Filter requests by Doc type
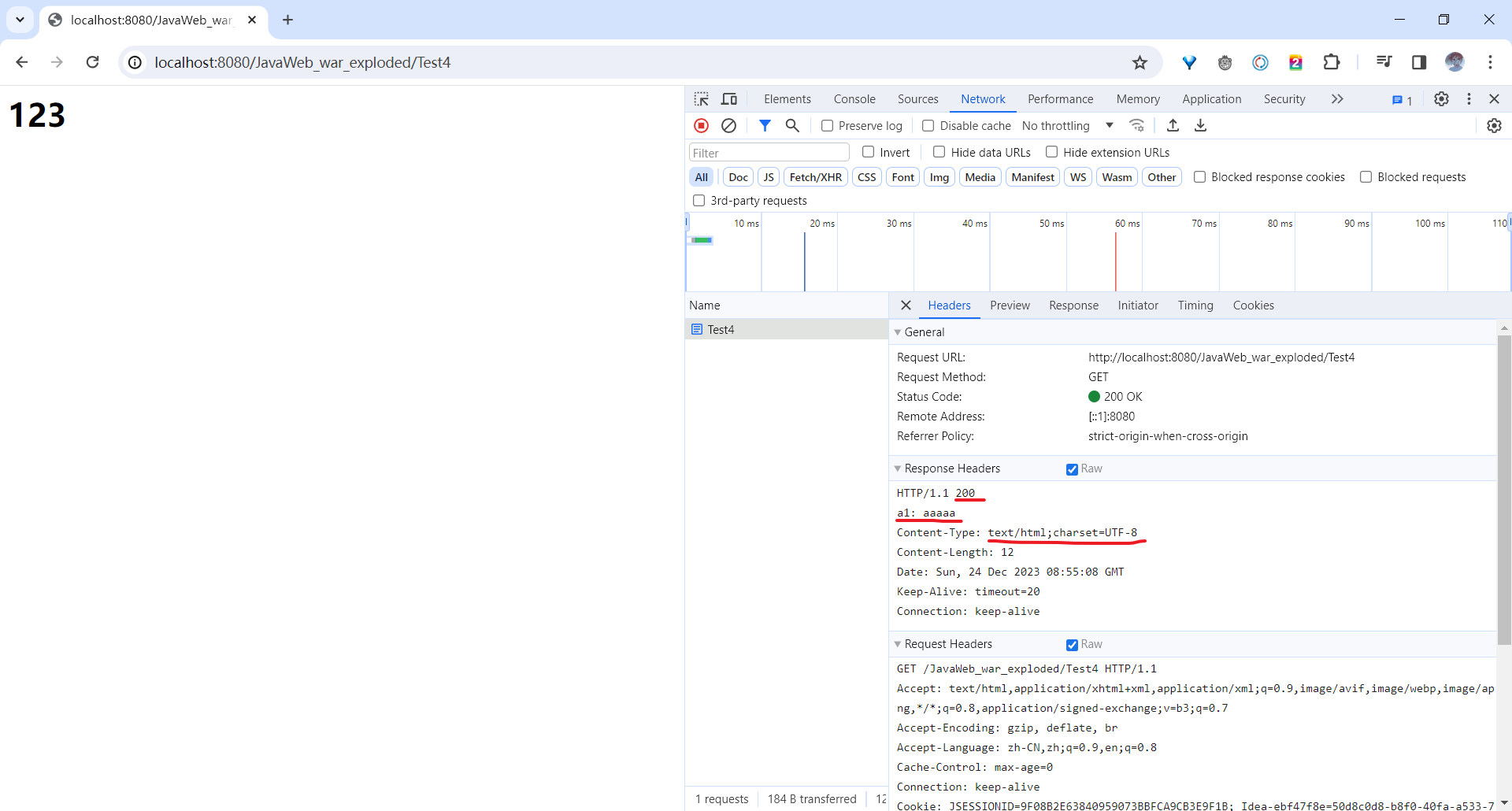Screen dimensions: 1512x811 pos(738,177)
